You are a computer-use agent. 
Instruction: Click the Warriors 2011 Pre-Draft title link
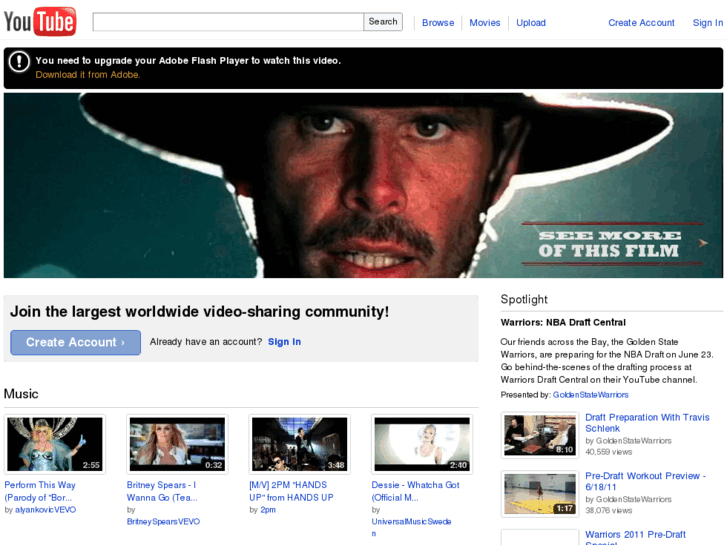click(635, 537)
